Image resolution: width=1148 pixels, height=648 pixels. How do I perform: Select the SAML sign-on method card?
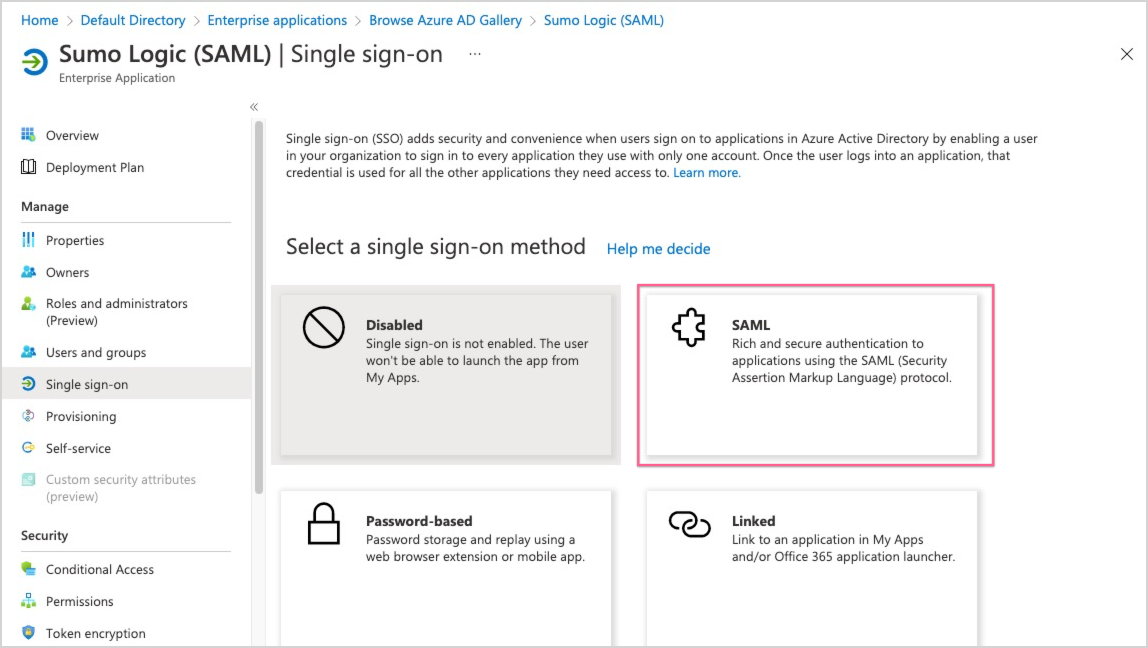(813, 375)
